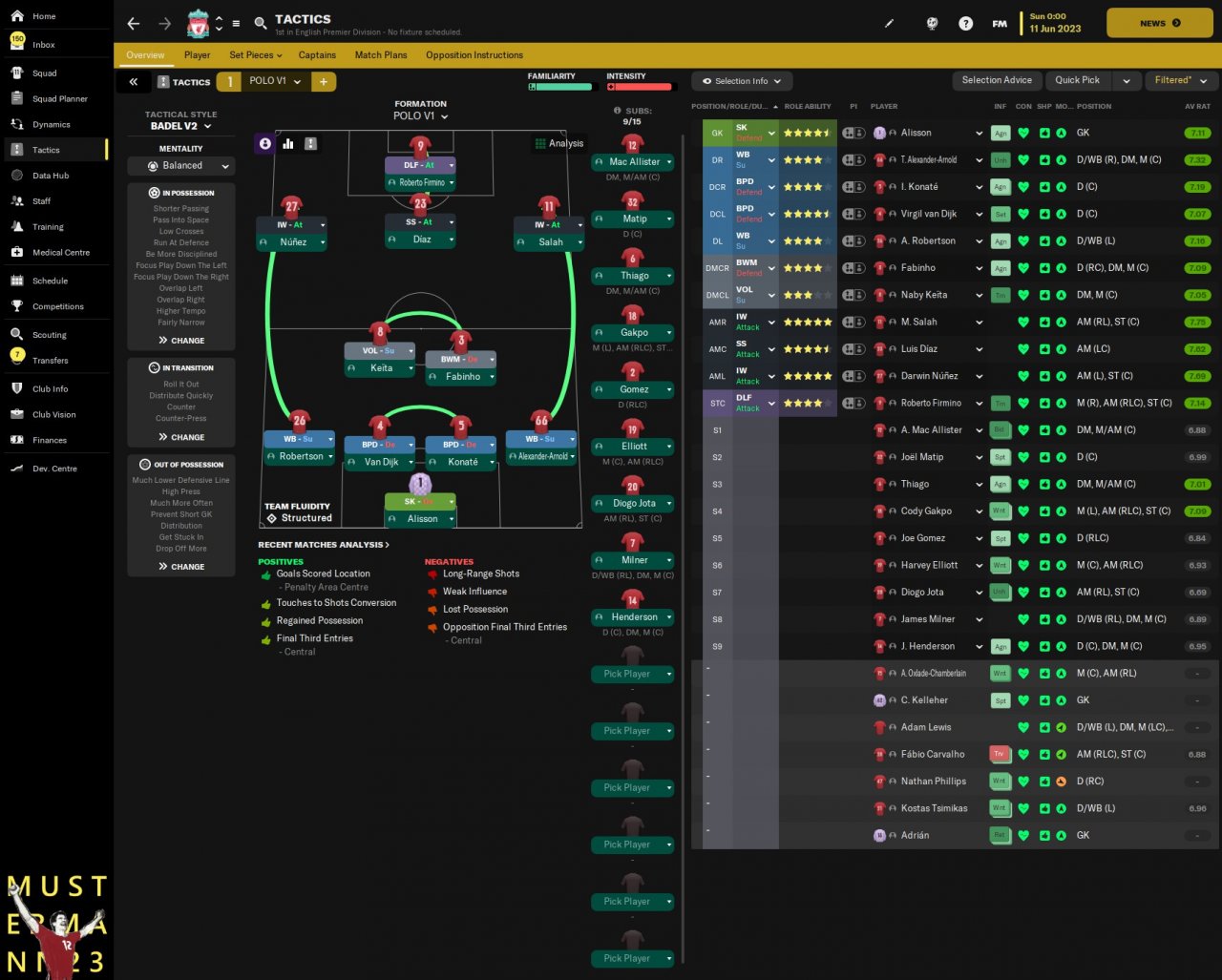Expand the arrow next to Quick Pick
Viewport: 1222px width, 980px height.
1127,81
